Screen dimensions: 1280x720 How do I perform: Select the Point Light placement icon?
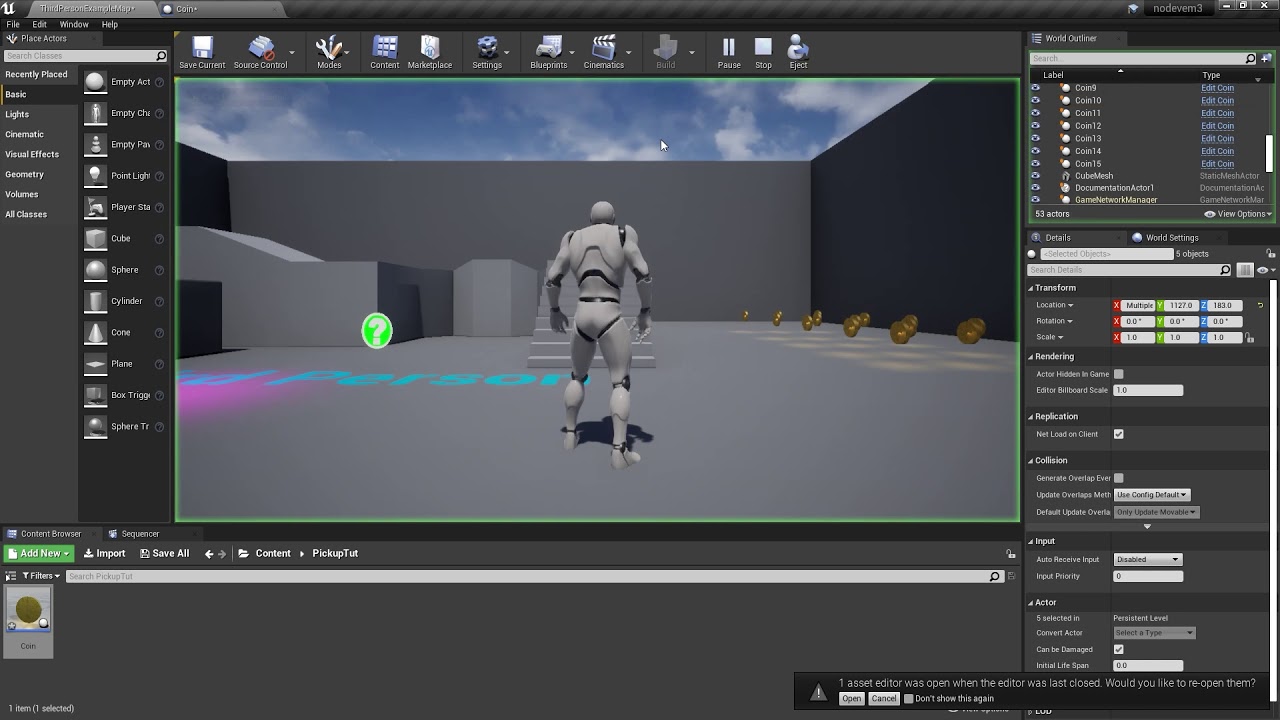pos(95,176)
